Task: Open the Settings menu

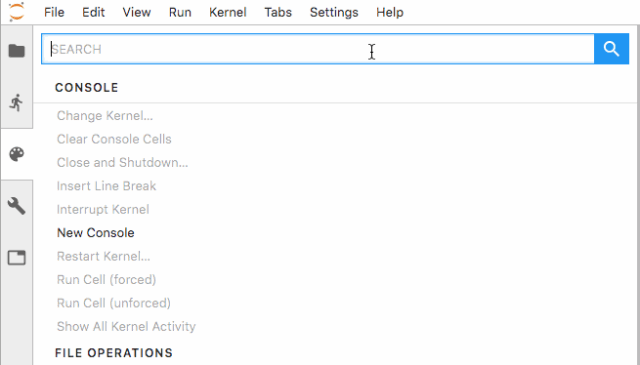Action: [x=334, y=12]
